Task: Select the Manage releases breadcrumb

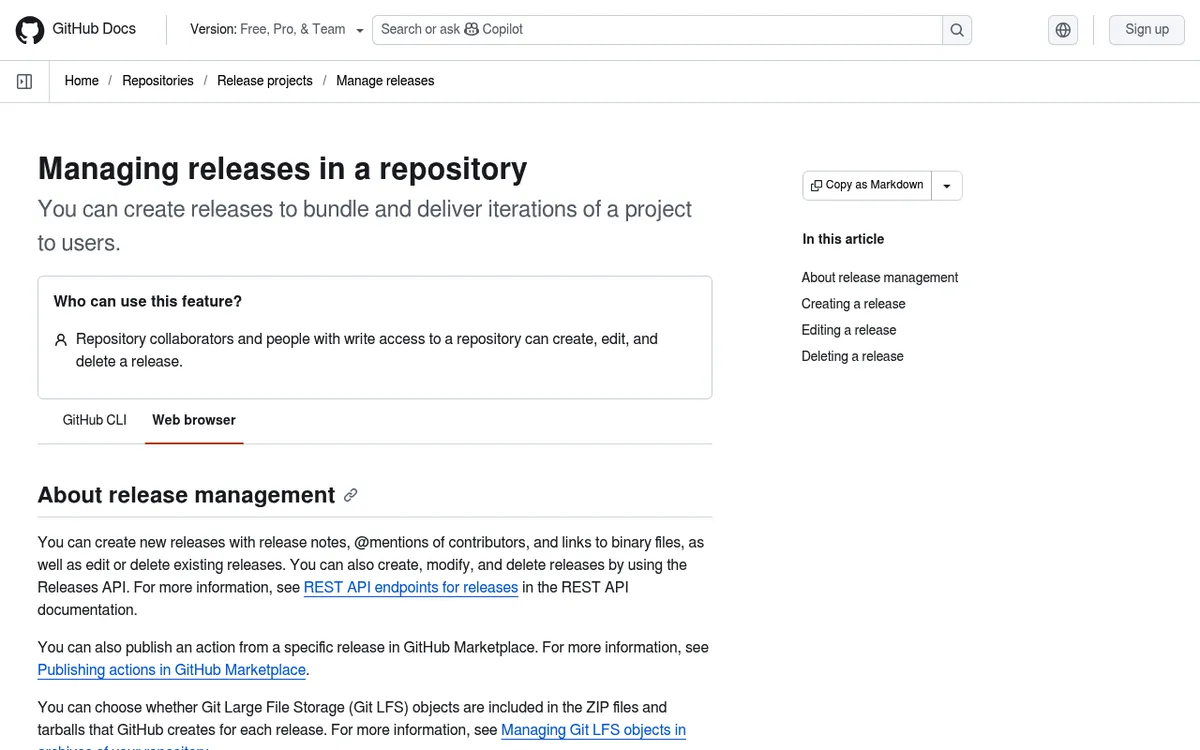Action: click(x=385, y=81)
